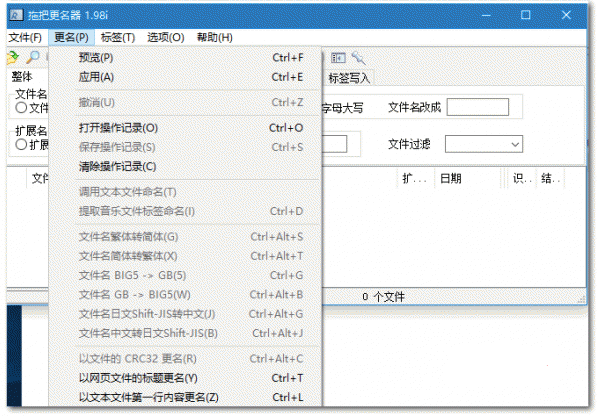
Task: Click the magnifying glass preview icon
Action: tap(33, 58)
